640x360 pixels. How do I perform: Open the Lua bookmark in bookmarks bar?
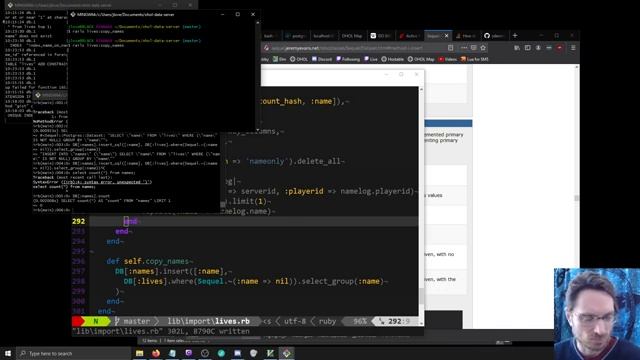click(x=474, y=59)
